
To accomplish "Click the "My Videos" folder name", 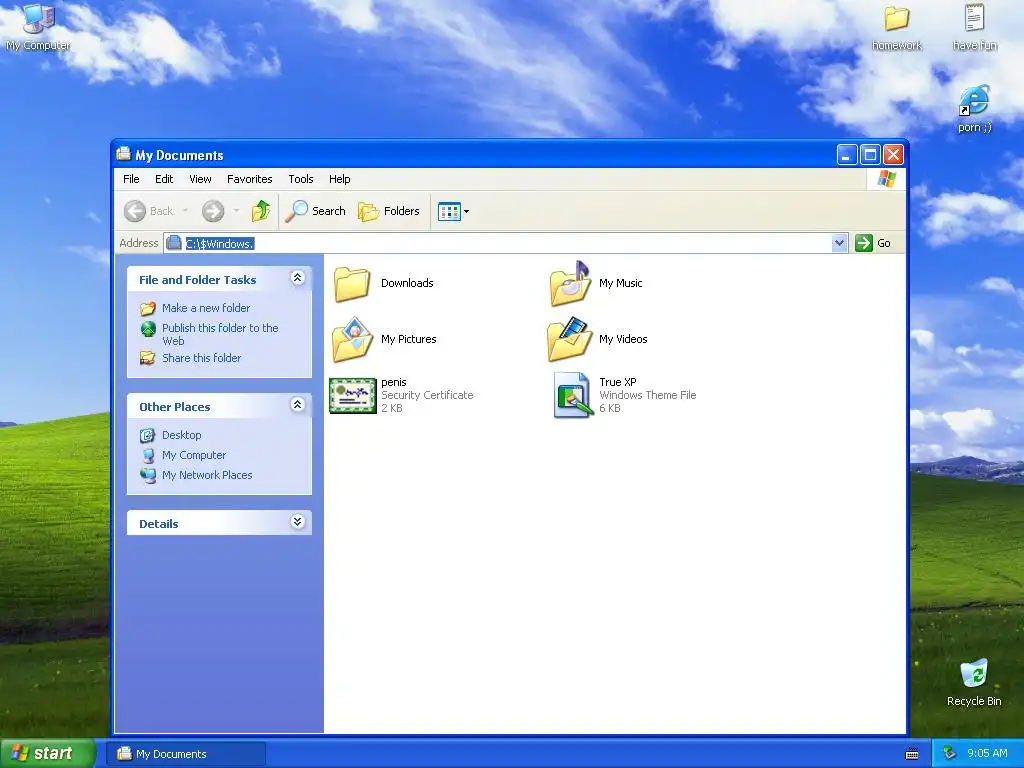I will point(623,339).
